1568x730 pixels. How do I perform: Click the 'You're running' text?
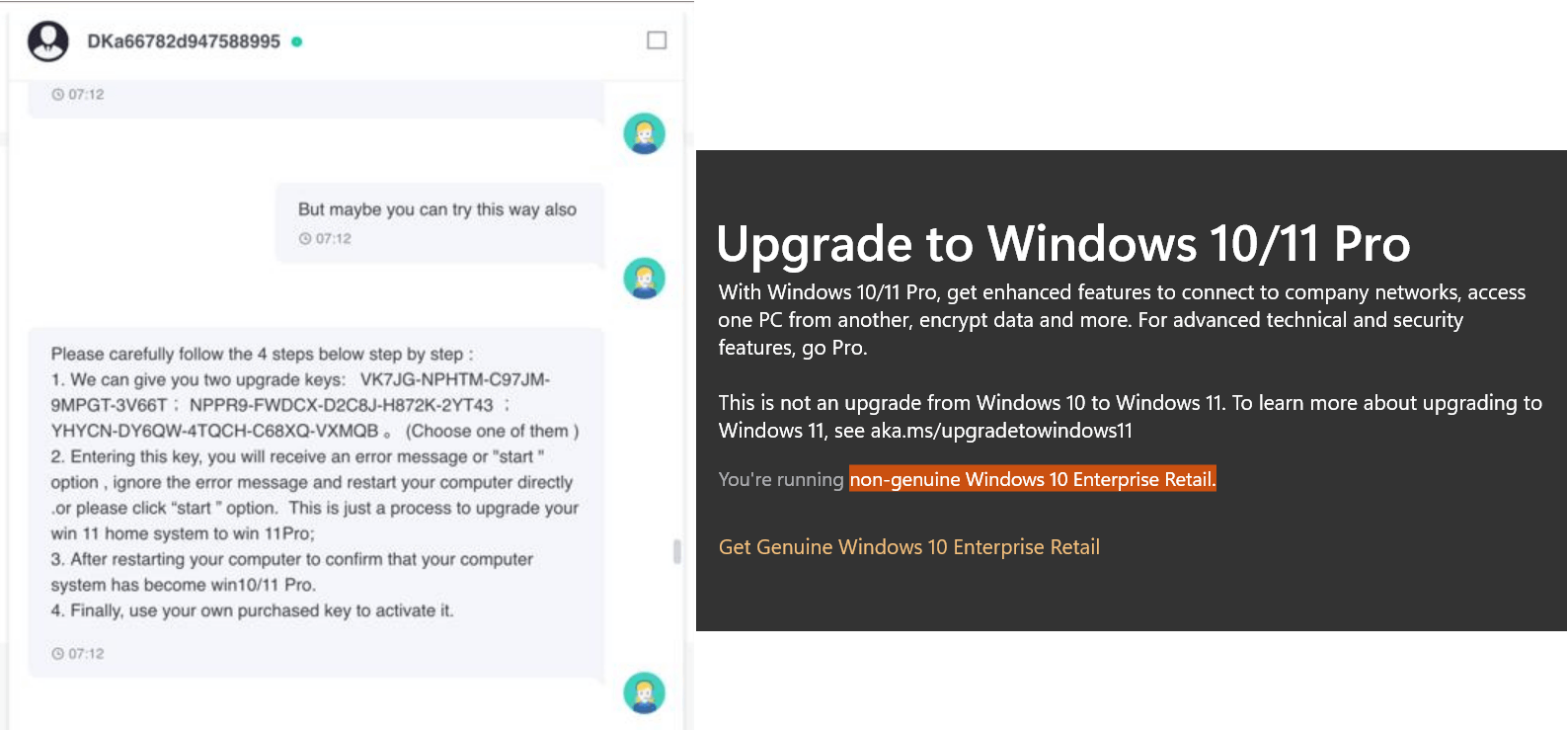click(781, 479)
